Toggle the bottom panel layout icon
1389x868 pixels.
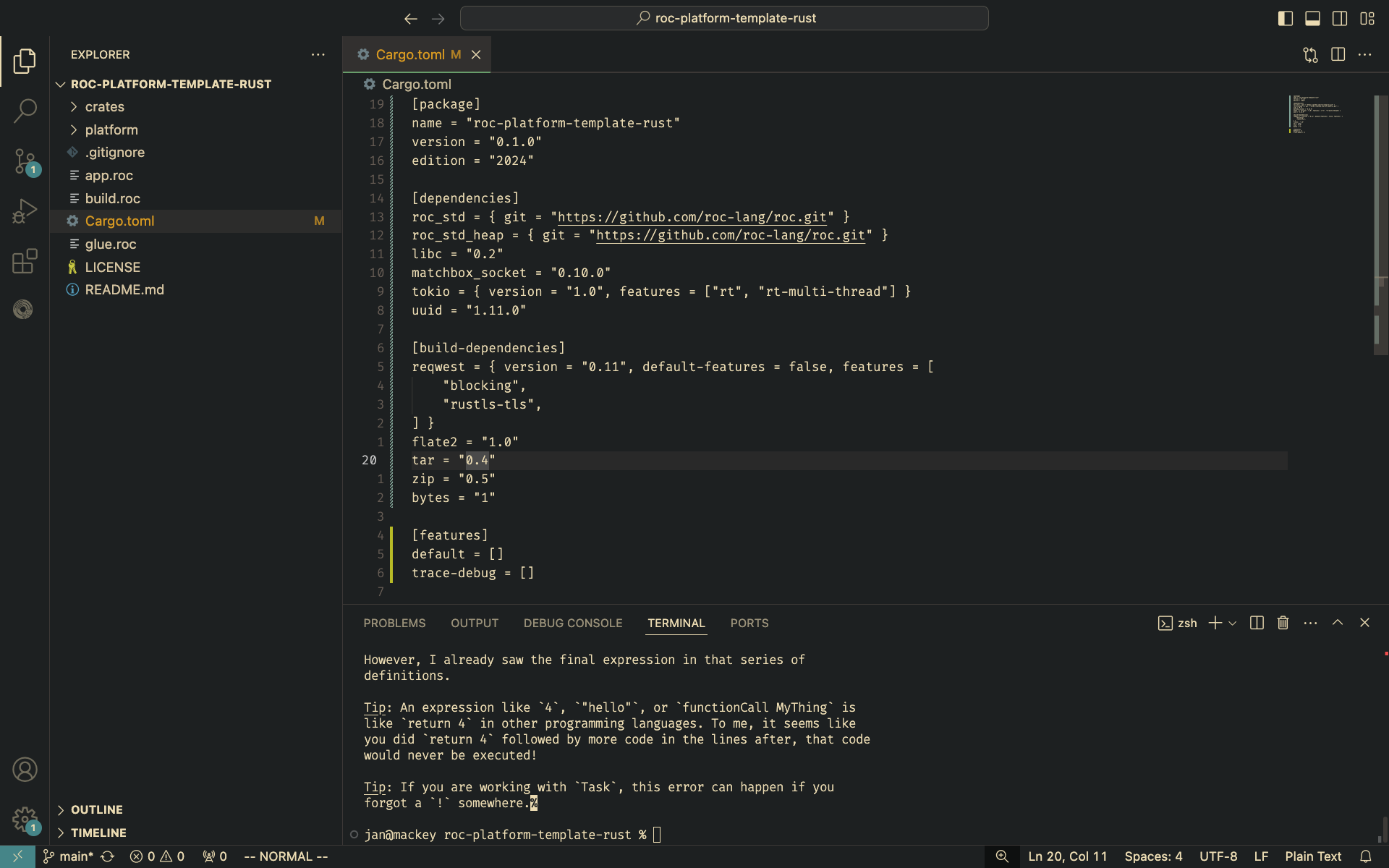[1312, 19]
